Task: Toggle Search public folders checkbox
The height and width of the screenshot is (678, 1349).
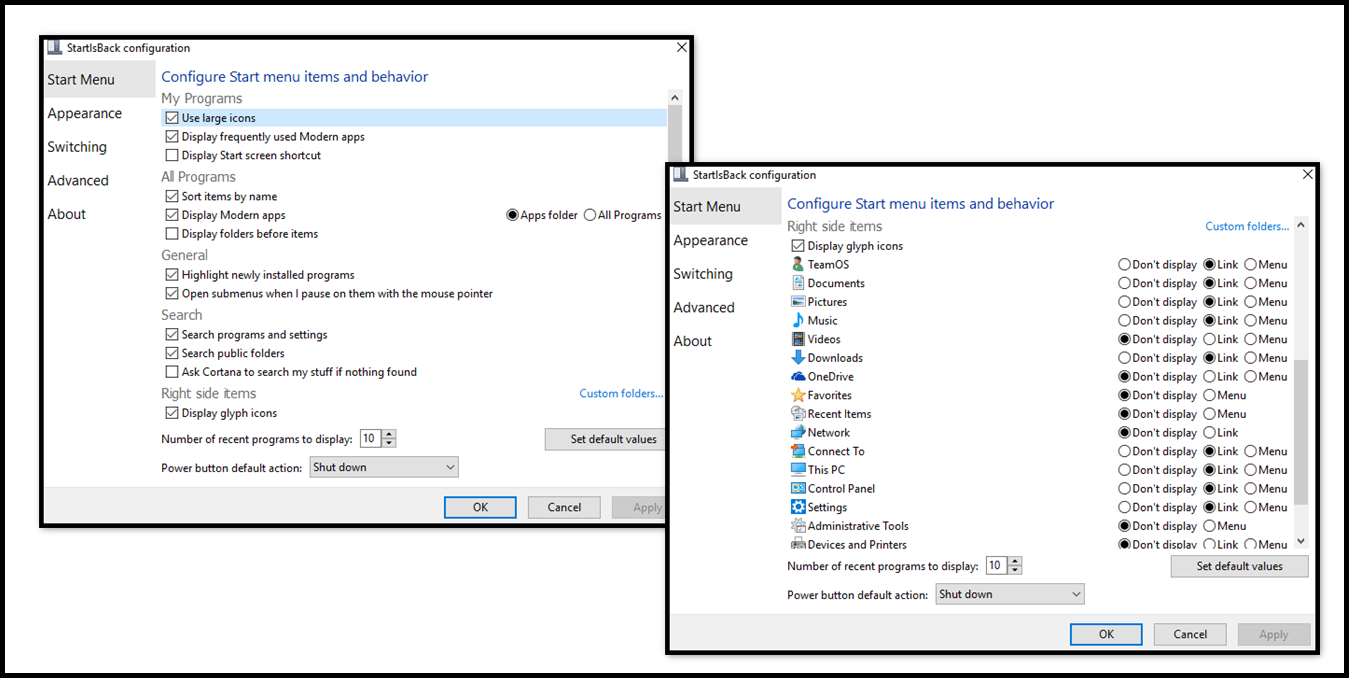Action: pos(172,353)
